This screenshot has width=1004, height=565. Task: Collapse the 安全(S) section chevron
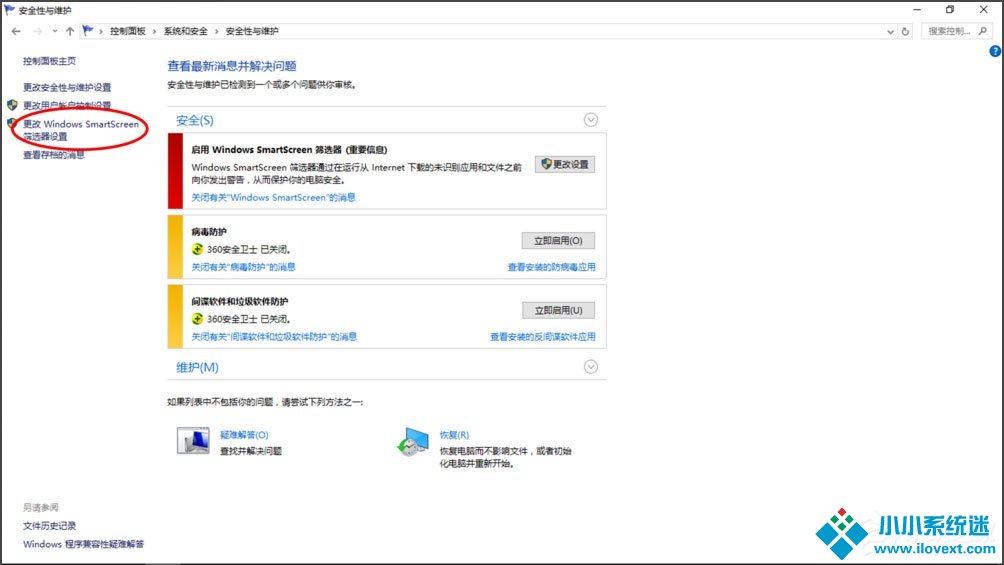[590, 120]
